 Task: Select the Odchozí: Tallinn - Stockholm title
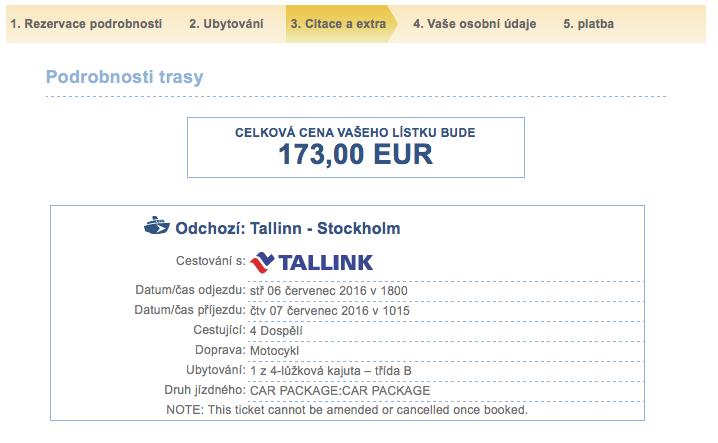(287, 228)
